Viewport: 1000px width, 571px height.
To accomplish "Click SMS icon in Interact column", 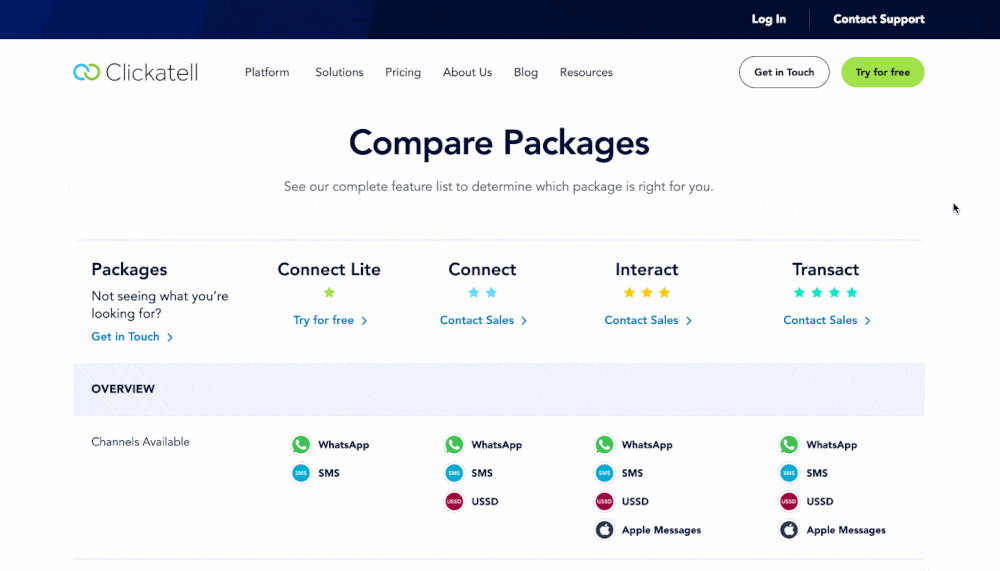I will pyautogui.click(x=605, y=473).
